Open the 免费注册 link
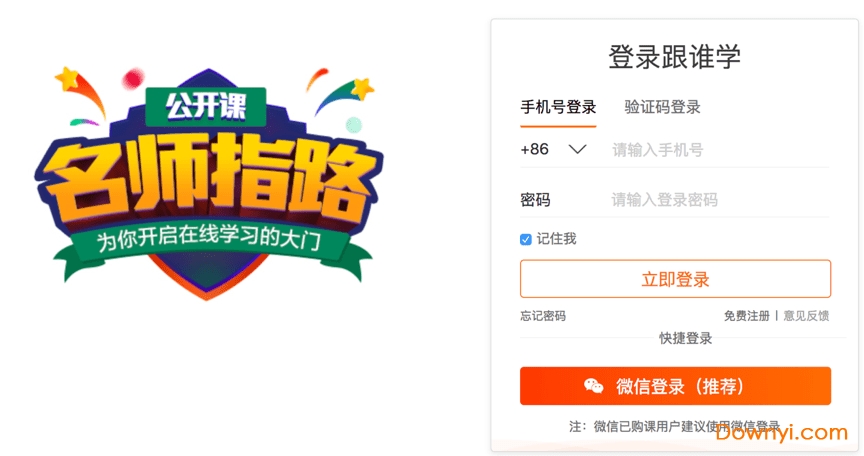 tap(747, 316)
